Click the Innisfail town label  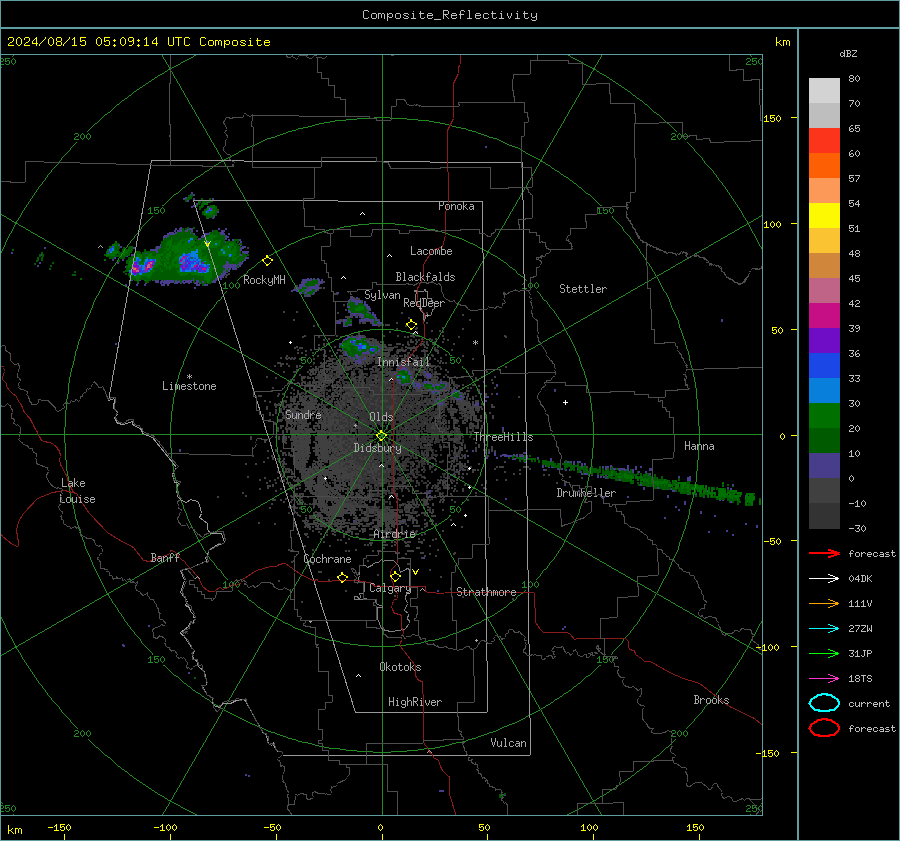(403, 362)
